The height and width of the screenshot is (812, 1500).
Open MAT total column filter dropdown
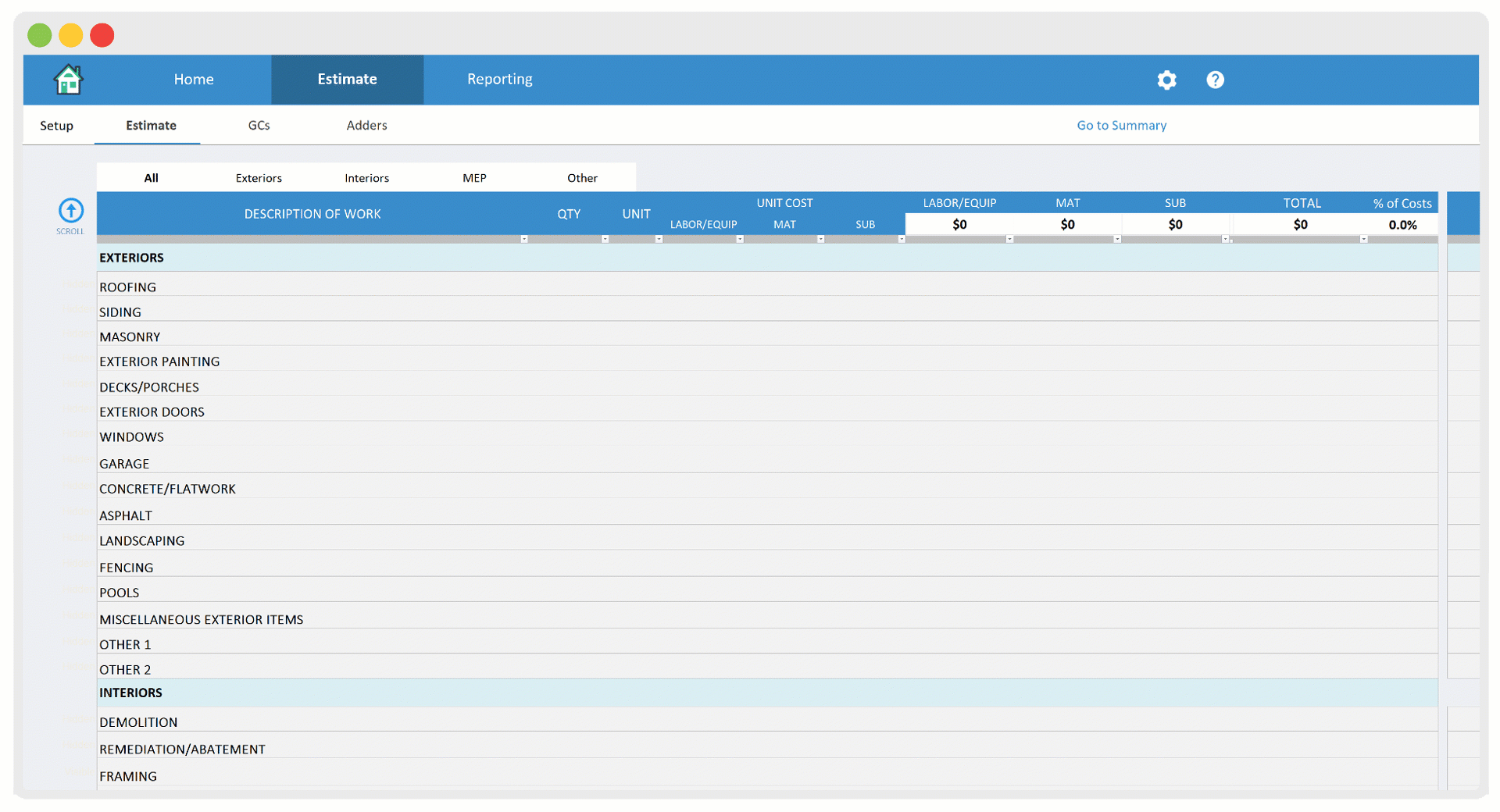coord(1117,239)
